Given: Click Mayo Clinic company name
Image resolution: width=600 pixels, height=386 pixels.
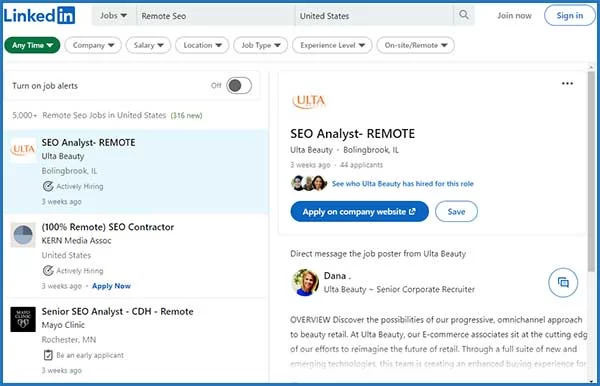Looking at the screenshot, I should click(x=63, y=325).
